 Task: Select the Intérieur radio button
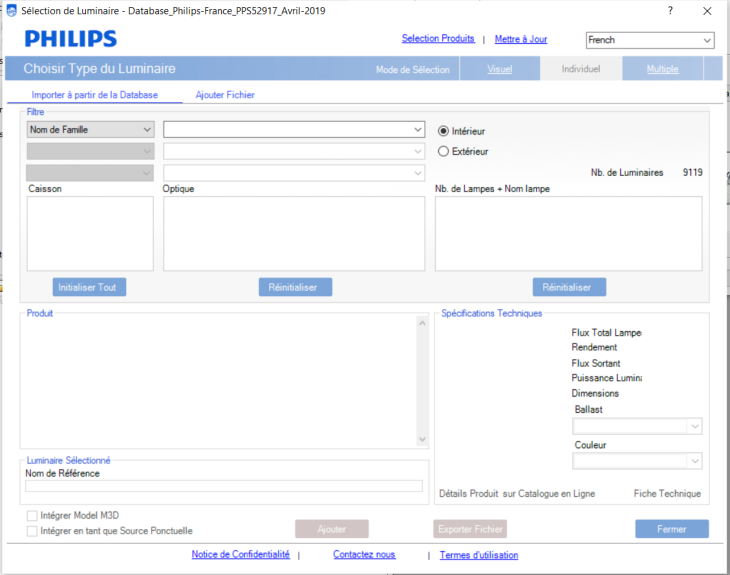pos(444,131)
